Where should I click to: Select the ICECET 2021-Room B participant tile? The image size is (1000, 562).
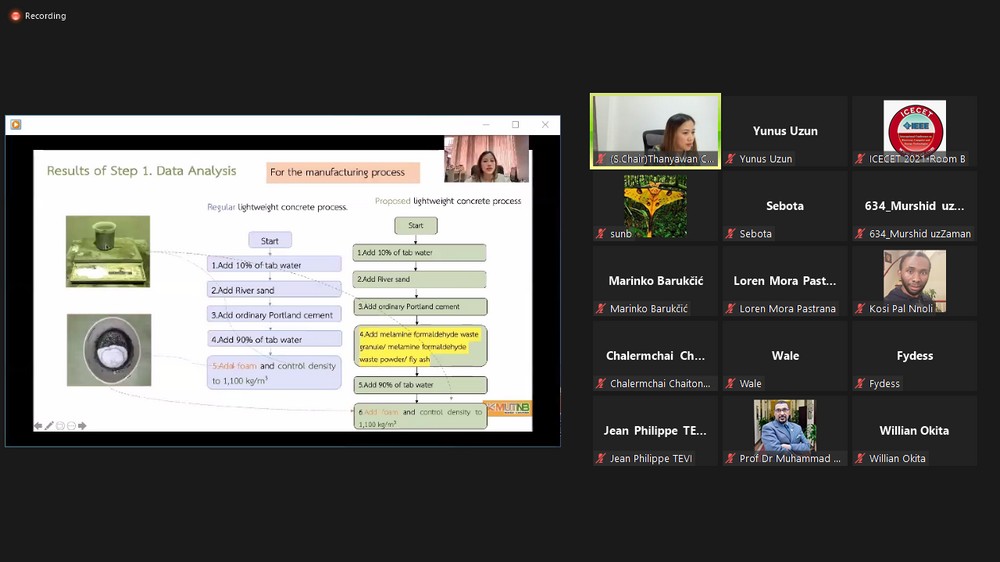pos(914,131)
